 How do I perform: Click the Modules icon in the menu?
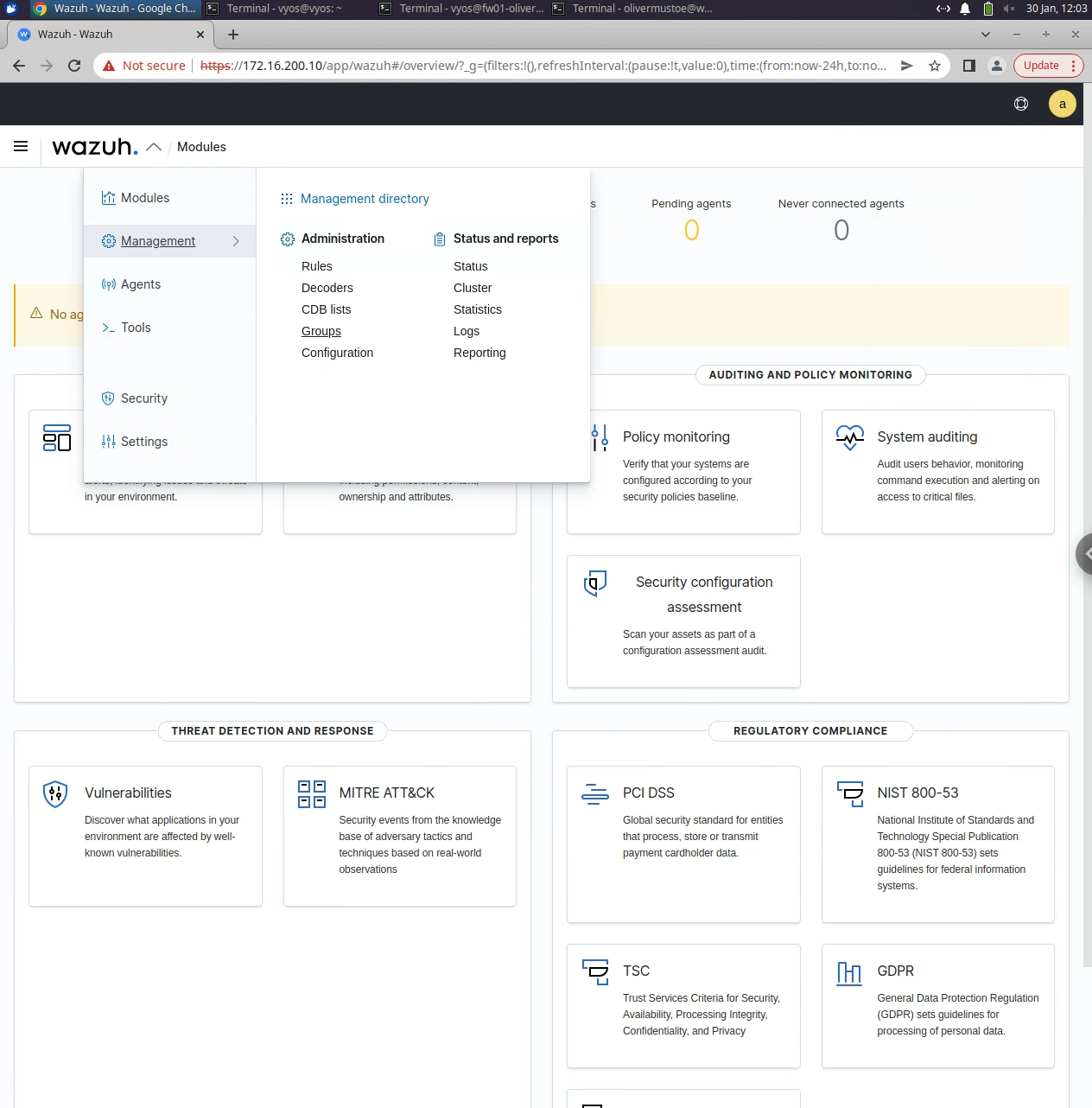tap(108, 198)
